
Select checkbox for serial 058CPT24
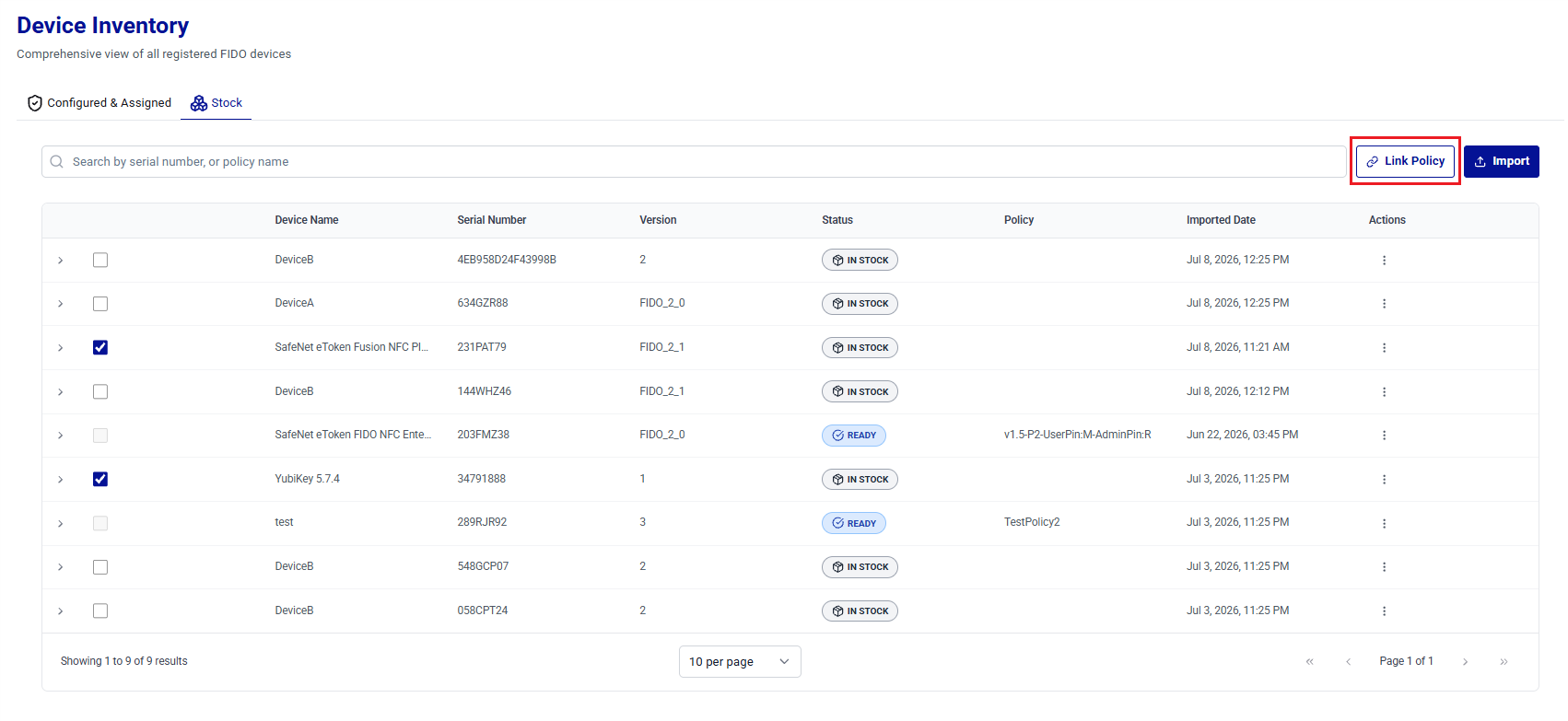100,611
